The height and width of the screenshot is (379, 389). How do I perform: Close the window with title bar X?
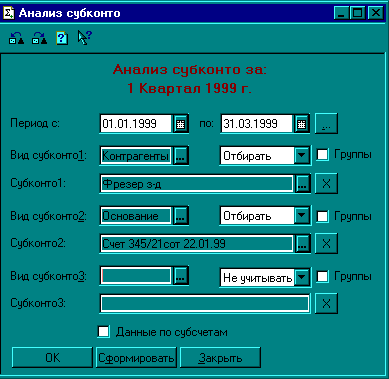376,13
